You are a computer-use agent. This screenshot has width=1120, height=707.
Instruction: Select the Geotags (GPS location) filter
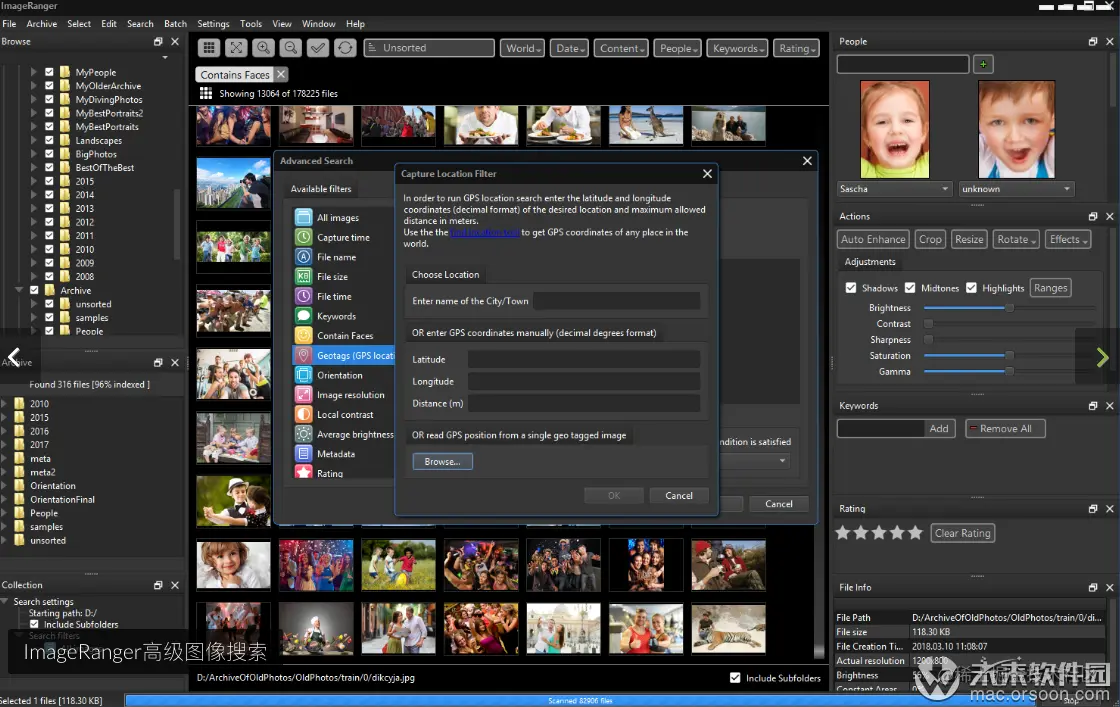click(343, 356)
